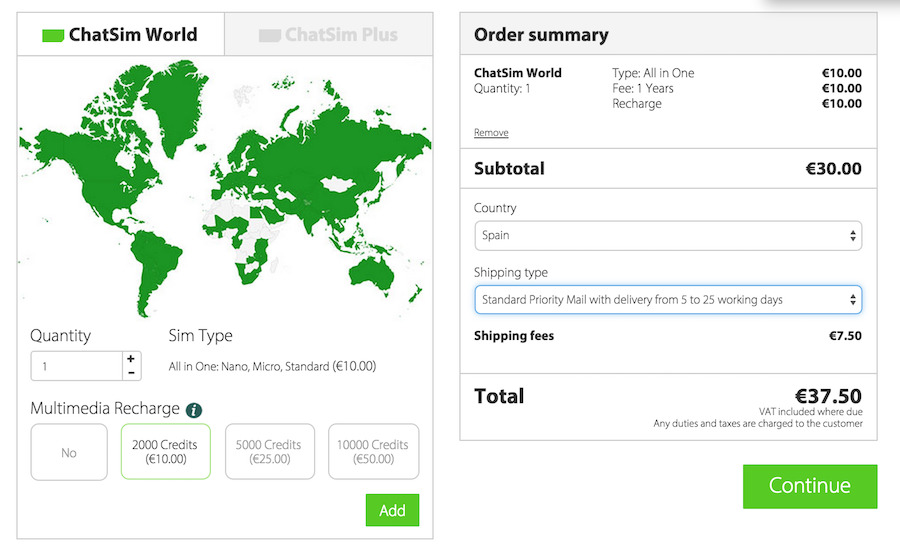Image resolution: width=900 pixels, height=550 pixels.
Task: Click the Sim Type All in One text
Action: [272, 366]
